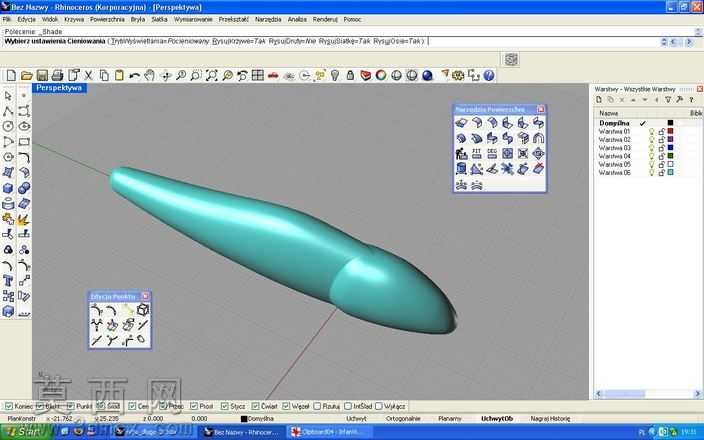Click the DEG icon in Narzędzia Powierzchni palette
Screen dimensions: 704x440
[x=492, y=154]
